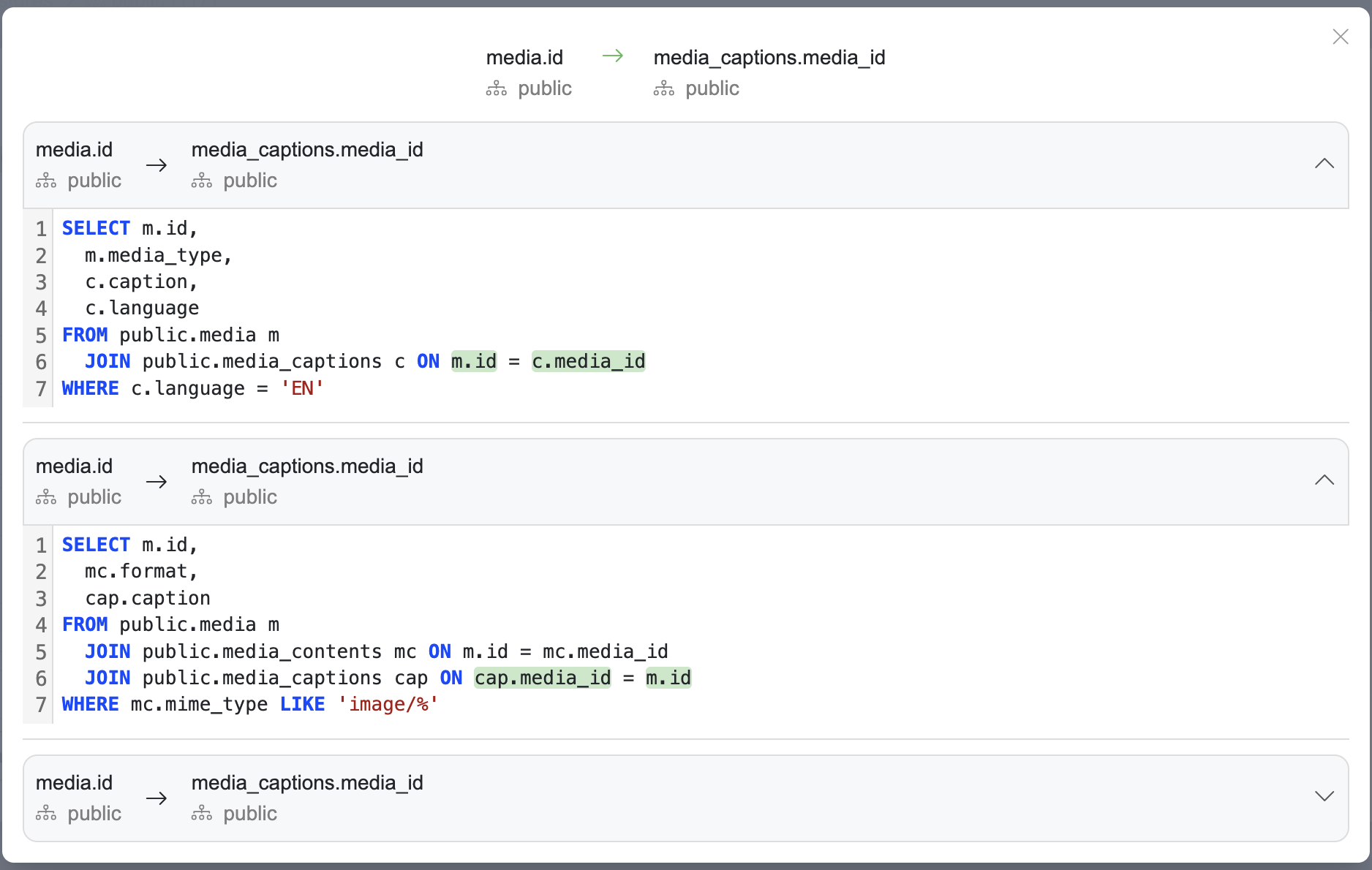Collapse the second query panel

click(x=1324, y=480)
